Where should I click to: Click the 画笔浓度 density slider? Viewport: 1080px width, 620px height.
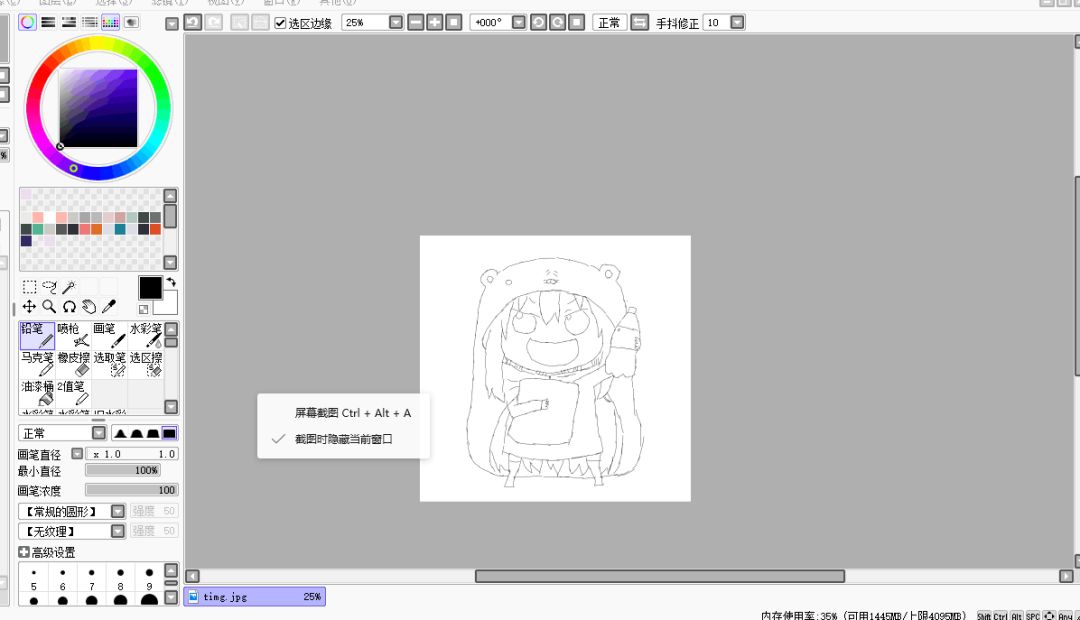[132, 490]
